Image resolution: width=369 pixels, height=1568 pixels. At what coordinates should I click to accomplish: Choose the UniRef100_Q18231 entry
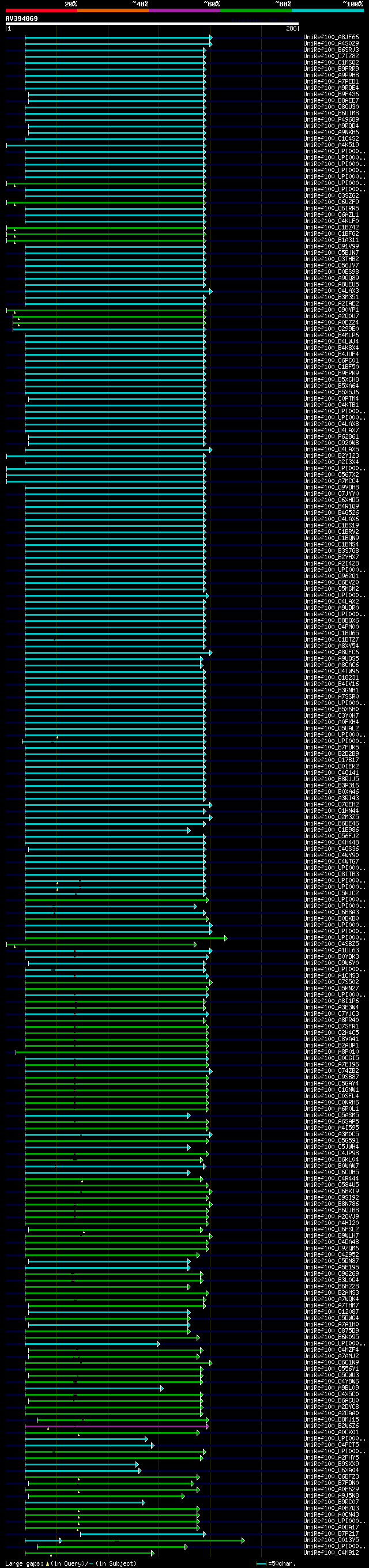click(x=332, y=678)
